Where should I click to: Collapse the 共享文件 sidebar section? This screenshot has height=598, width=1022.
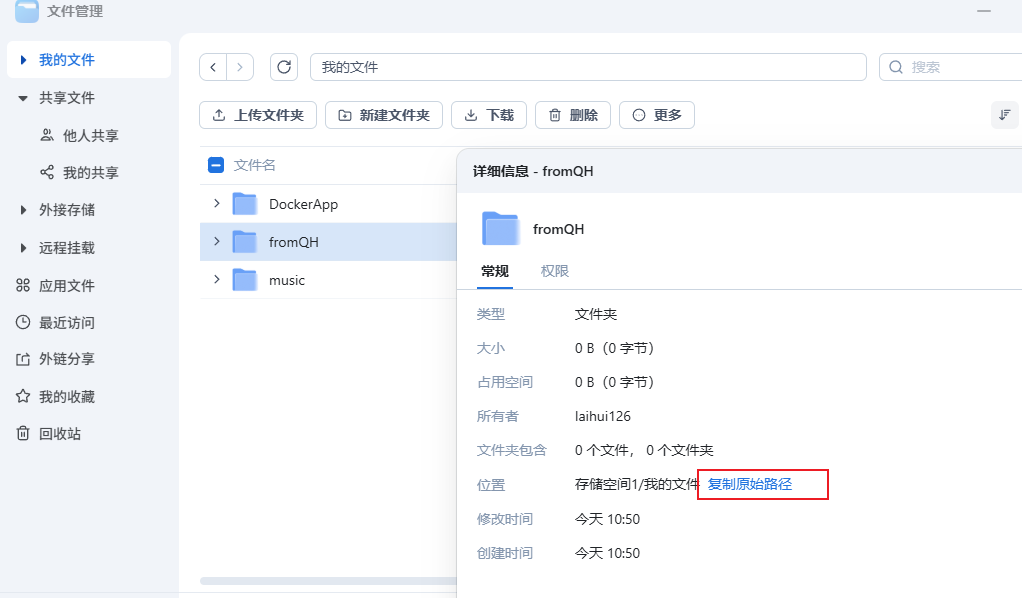click(x=23, y=98)
